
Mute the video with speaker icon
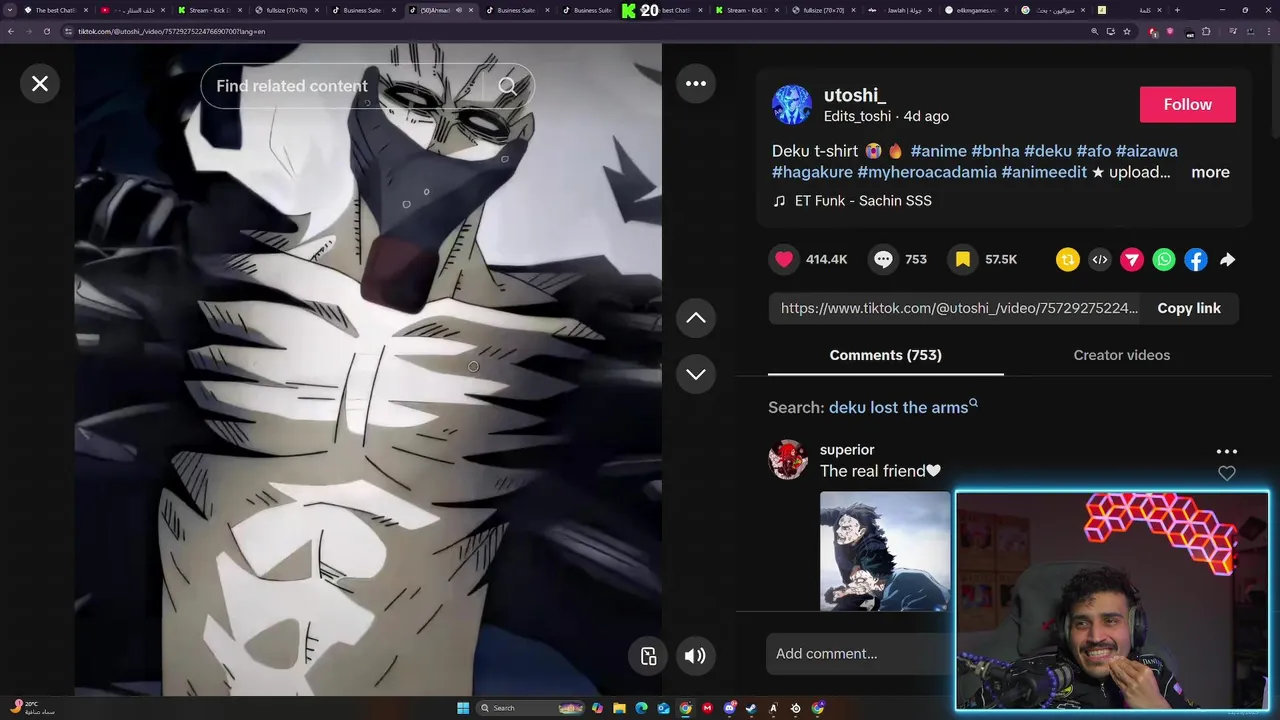pos(695,656)
